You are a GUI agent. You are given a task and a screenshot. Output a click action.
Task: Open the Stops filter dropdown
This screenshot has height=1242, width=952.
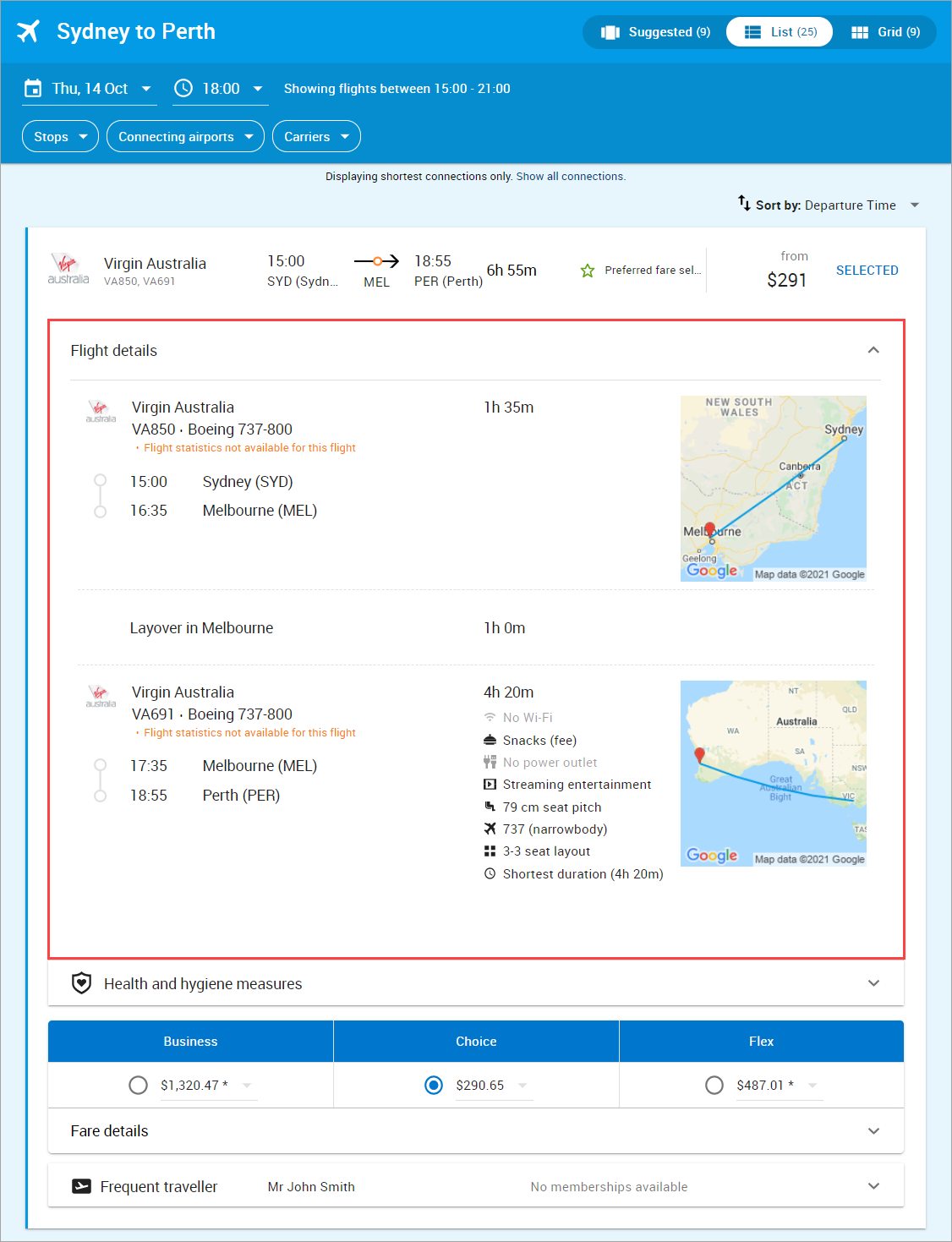point(60,136)
